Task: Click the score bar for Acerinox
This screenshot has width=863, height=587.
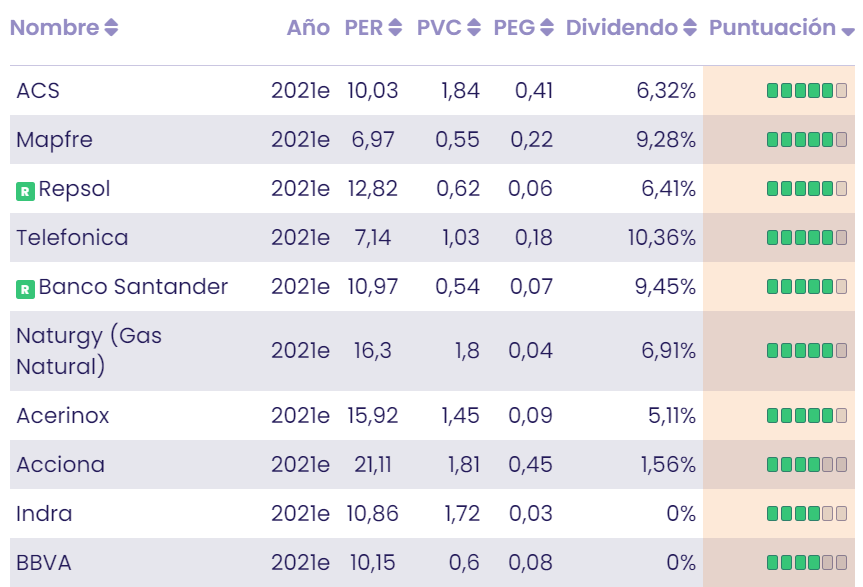Action: pos(808,415)
